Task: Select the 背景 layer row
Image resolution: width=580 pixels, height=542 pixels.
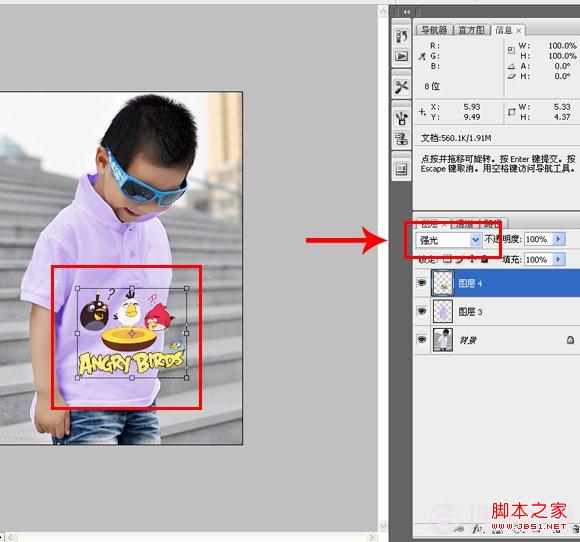Action: (x=496, y=340)
